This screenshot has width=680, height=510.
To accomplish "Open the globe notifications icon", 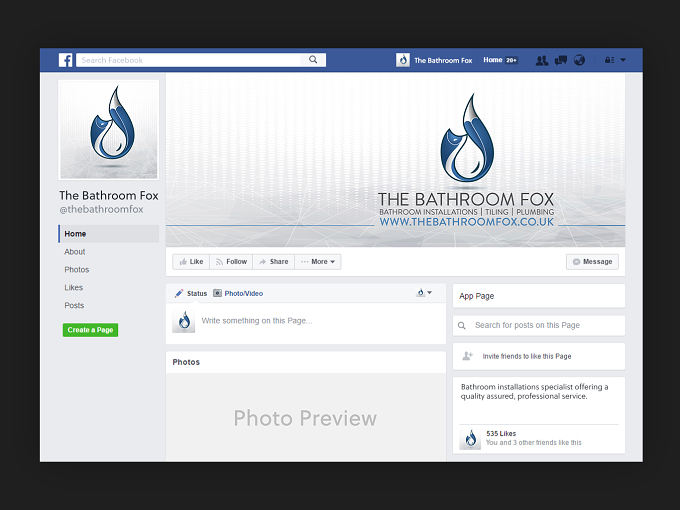I will tap(579, 60).
